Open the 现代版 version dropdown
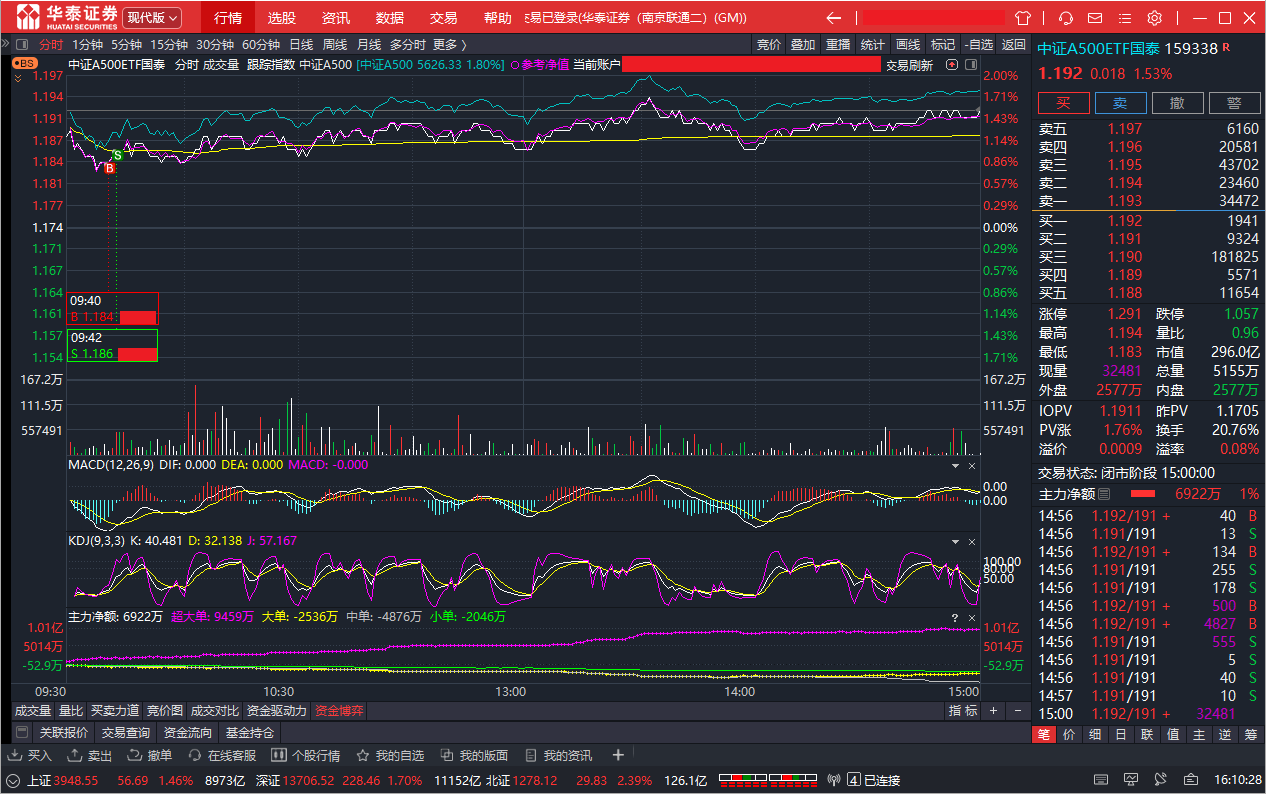 pyautogui.click(x=153, y=18)
